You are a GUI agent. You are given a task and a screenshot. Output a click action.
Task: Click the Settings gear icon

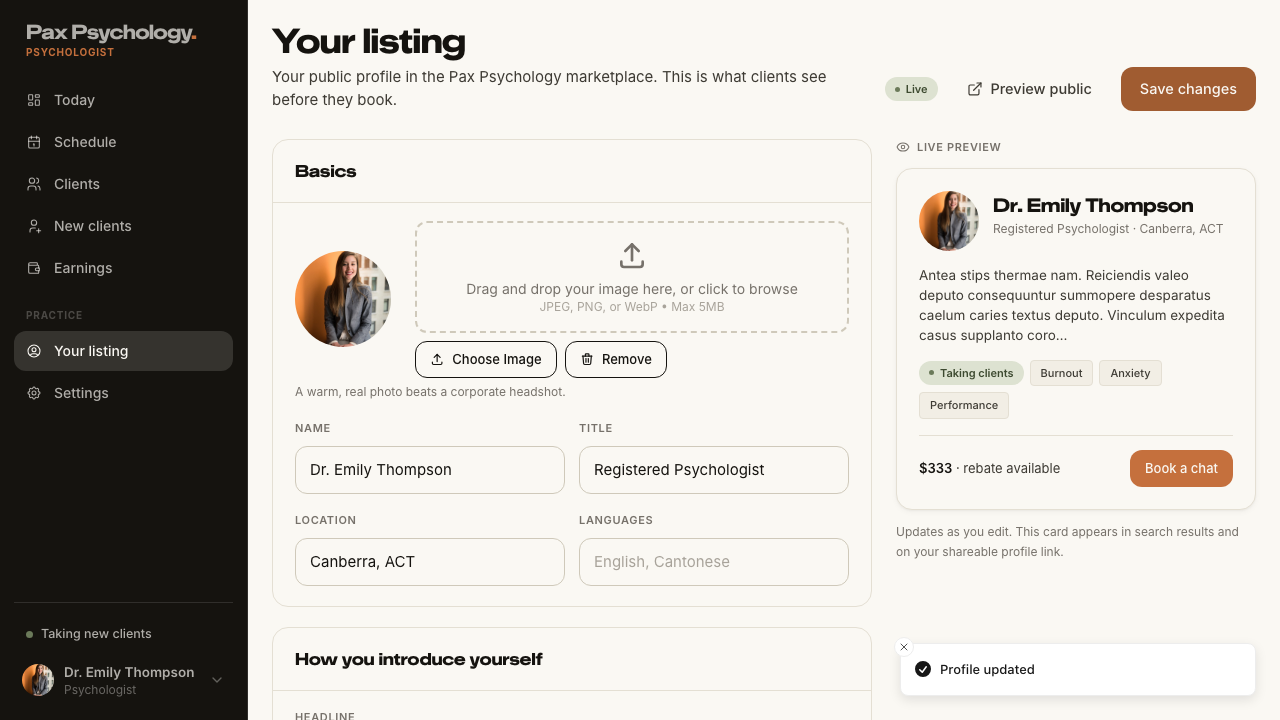point(34,393)
